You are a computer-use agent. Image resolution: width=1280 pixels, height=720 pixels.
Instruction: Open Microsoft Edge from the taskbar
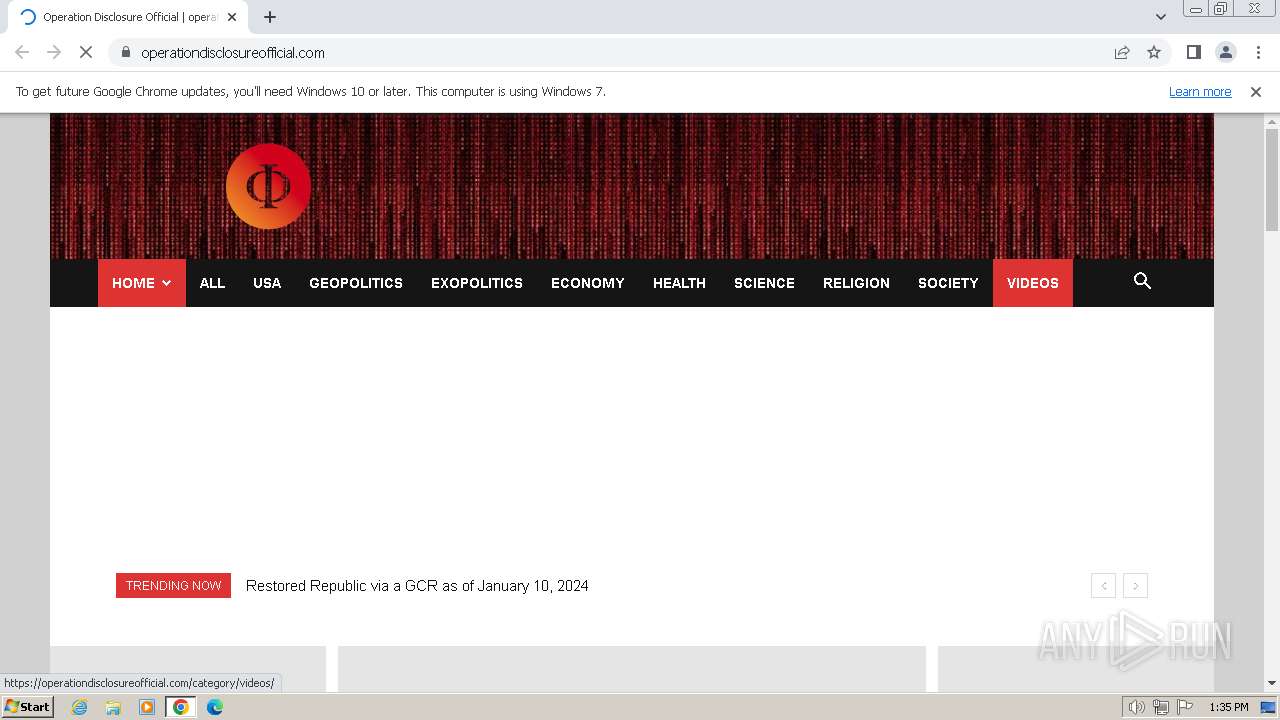[215, 707]
